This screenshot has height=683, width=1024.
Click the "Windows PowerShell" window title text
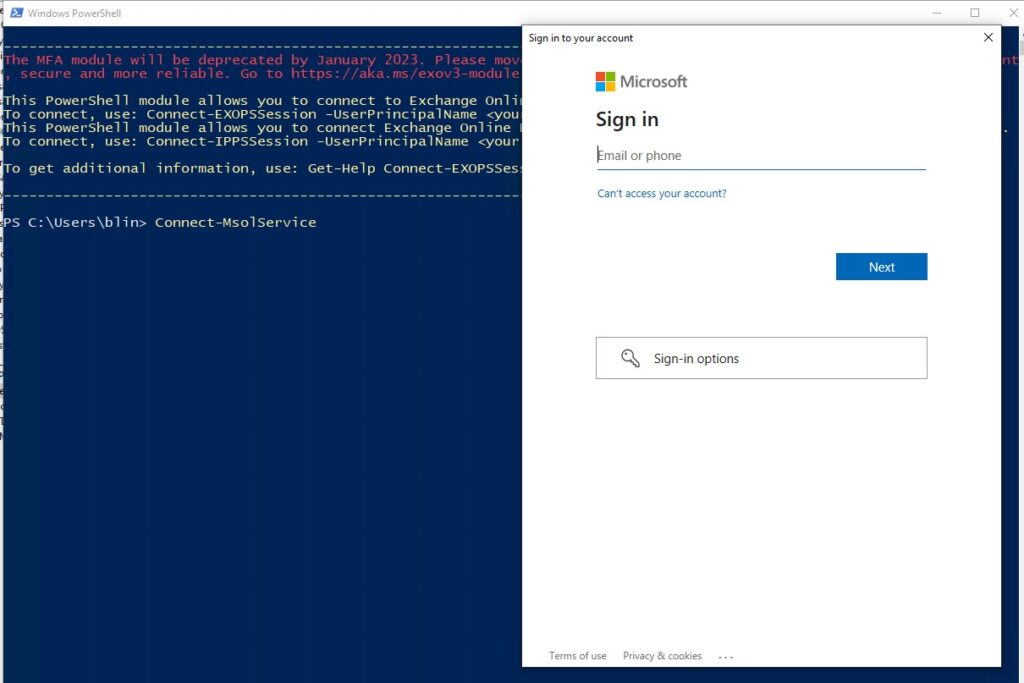coord(74,13)
